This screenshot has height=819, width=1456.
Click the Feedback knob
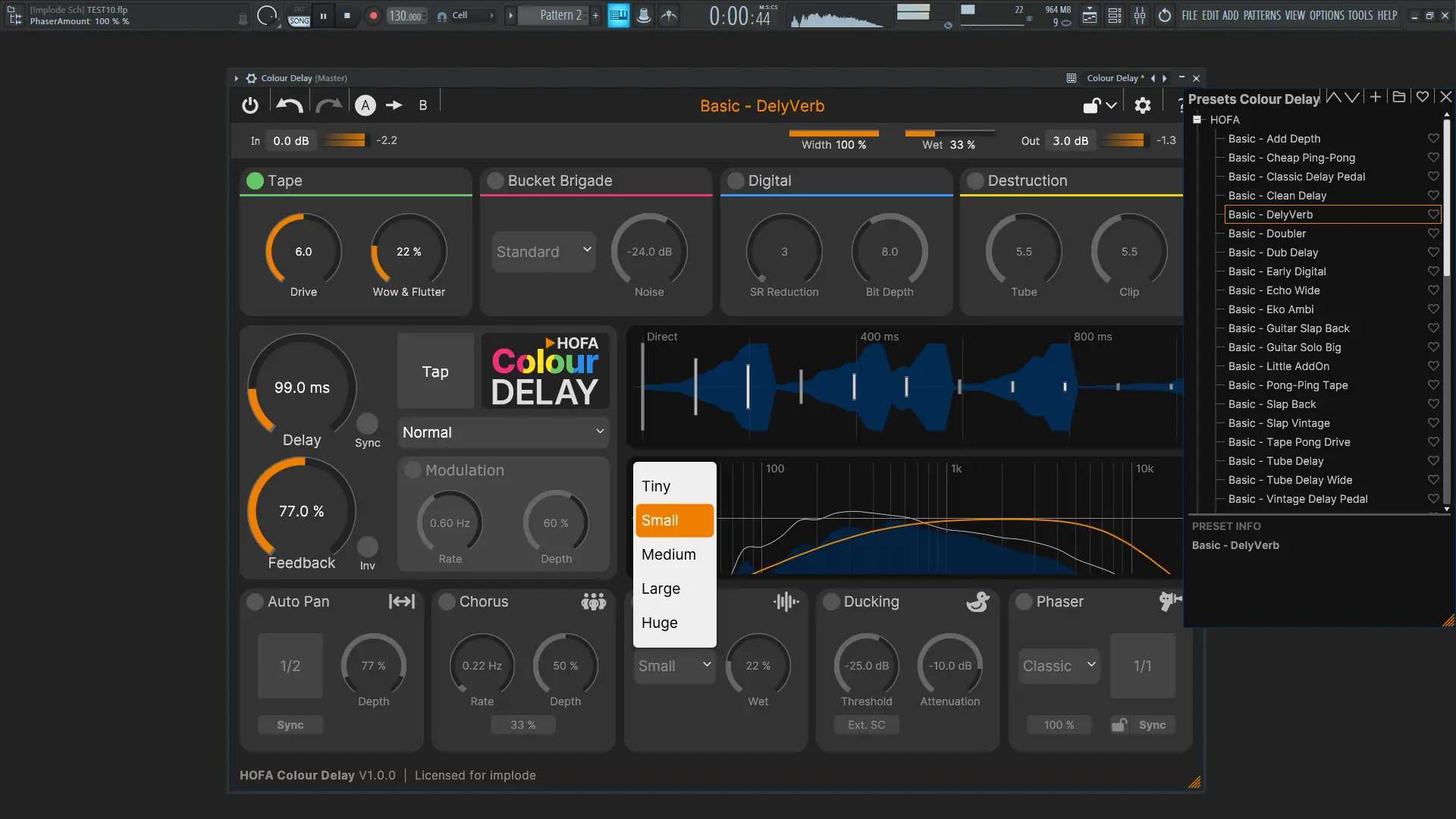pyautogui.click(x=302, y=510)
